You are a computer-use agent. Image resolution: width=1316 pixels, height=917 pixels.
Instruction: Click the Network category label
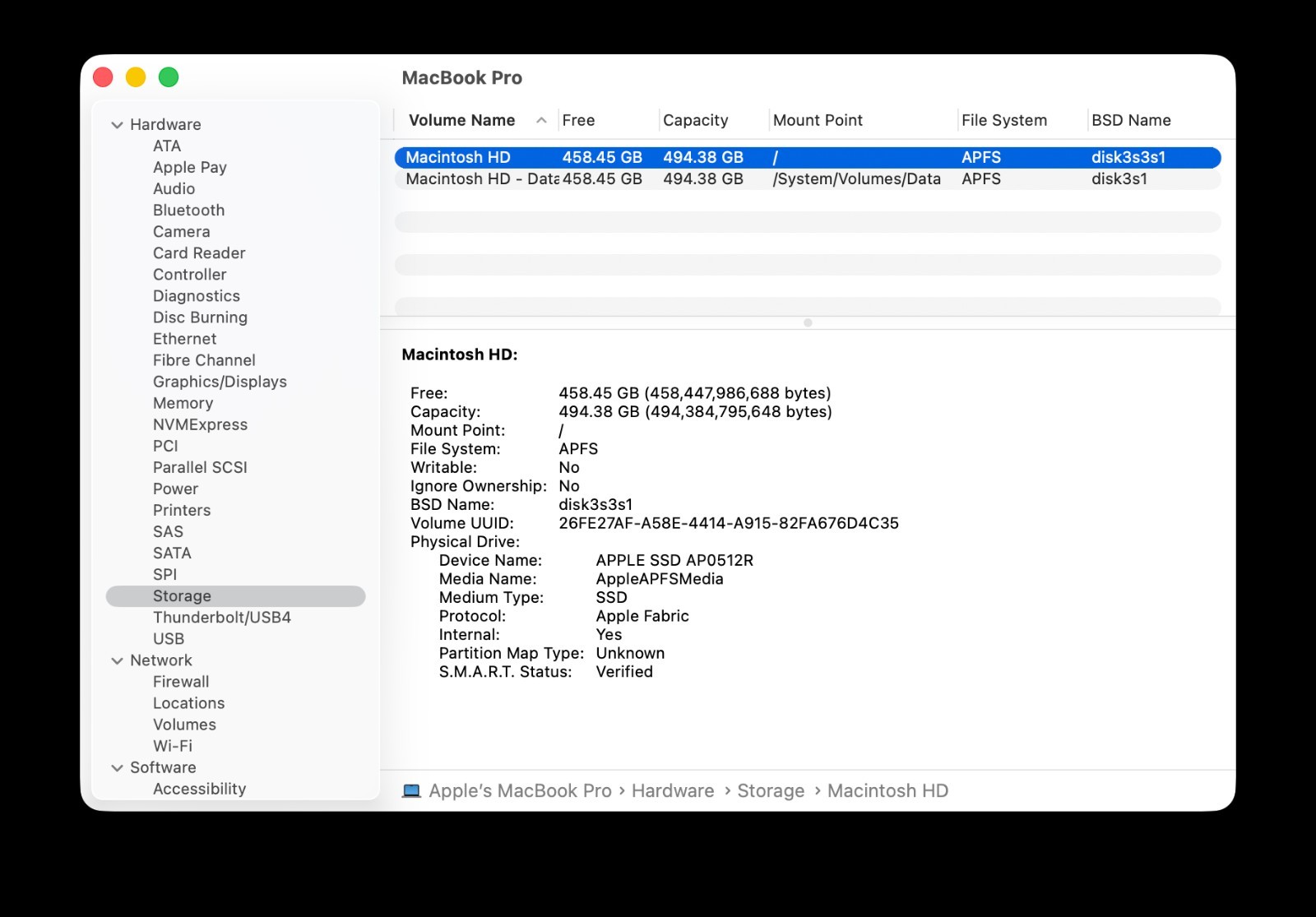pyautogui.click(x=160, y=660)
